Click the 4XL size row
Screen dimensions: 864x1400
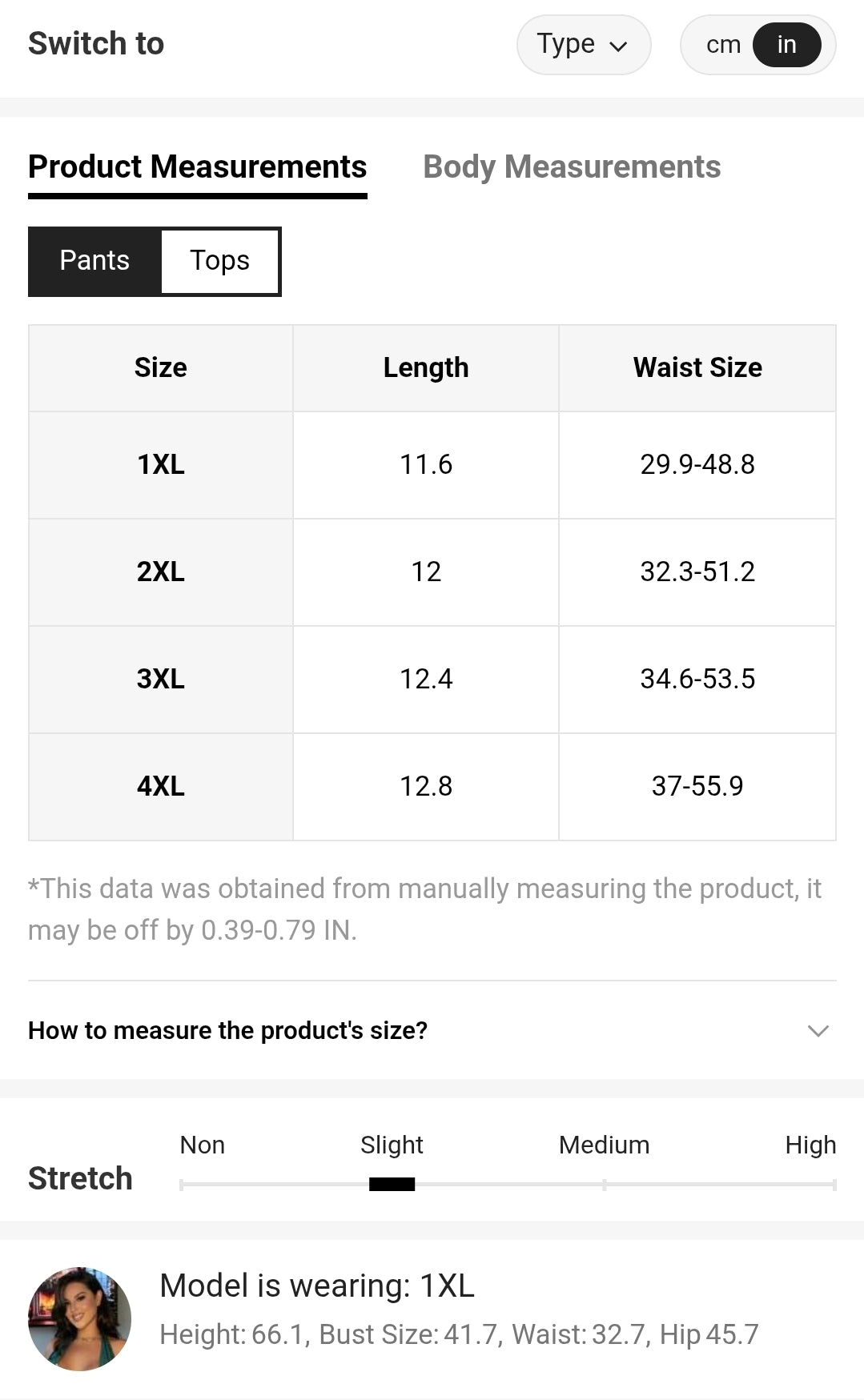coord(161,786)
